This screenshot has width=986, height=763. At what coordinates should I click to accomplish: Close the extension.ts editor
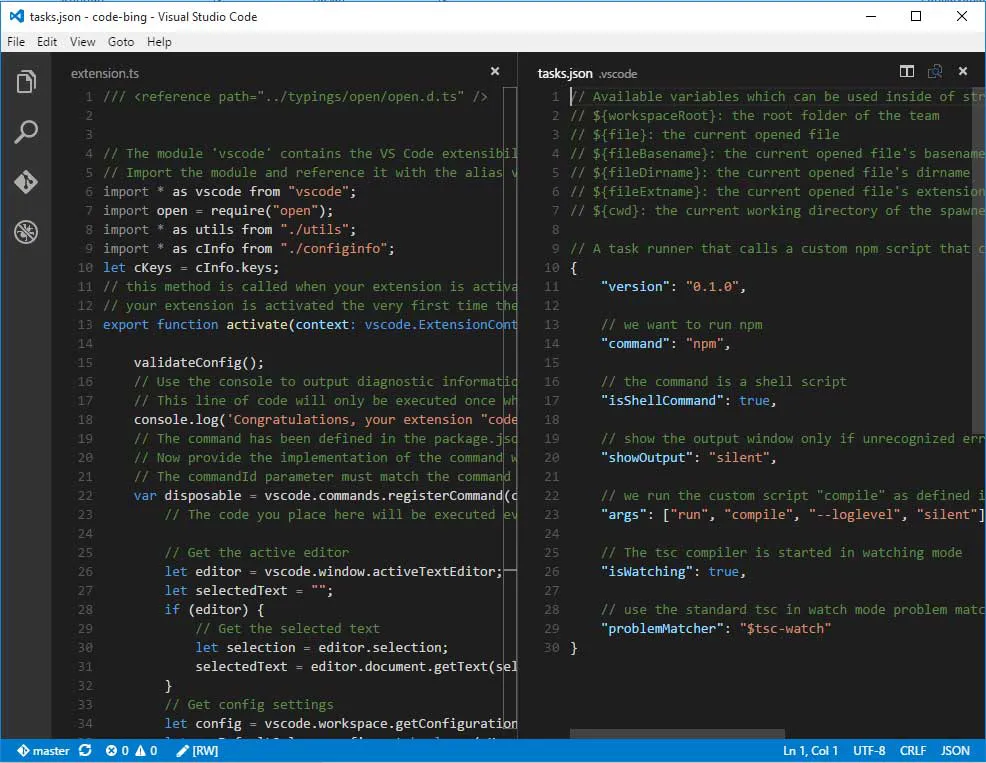click(x=494, y=72)
